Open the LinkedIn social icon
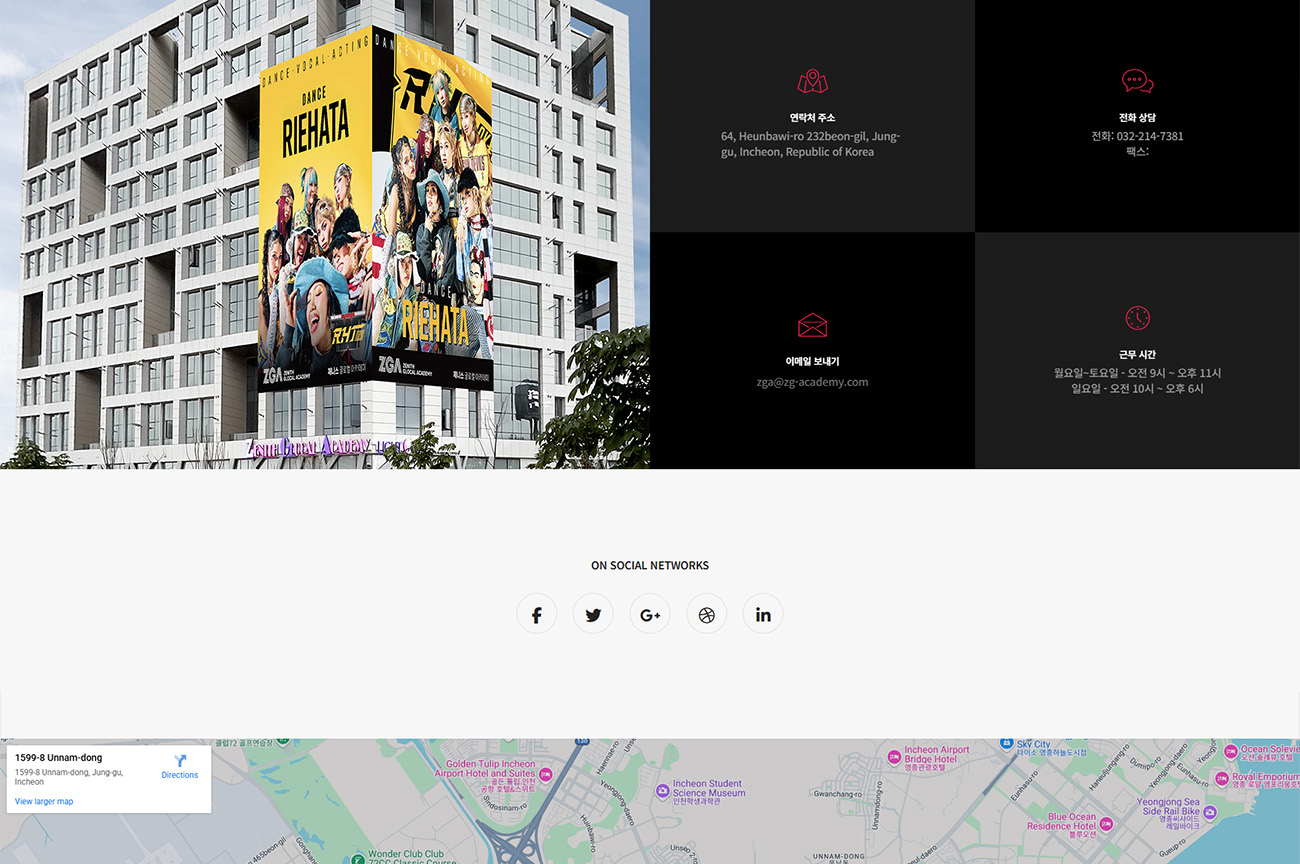The image size is (1300, 864). (763, 614)
